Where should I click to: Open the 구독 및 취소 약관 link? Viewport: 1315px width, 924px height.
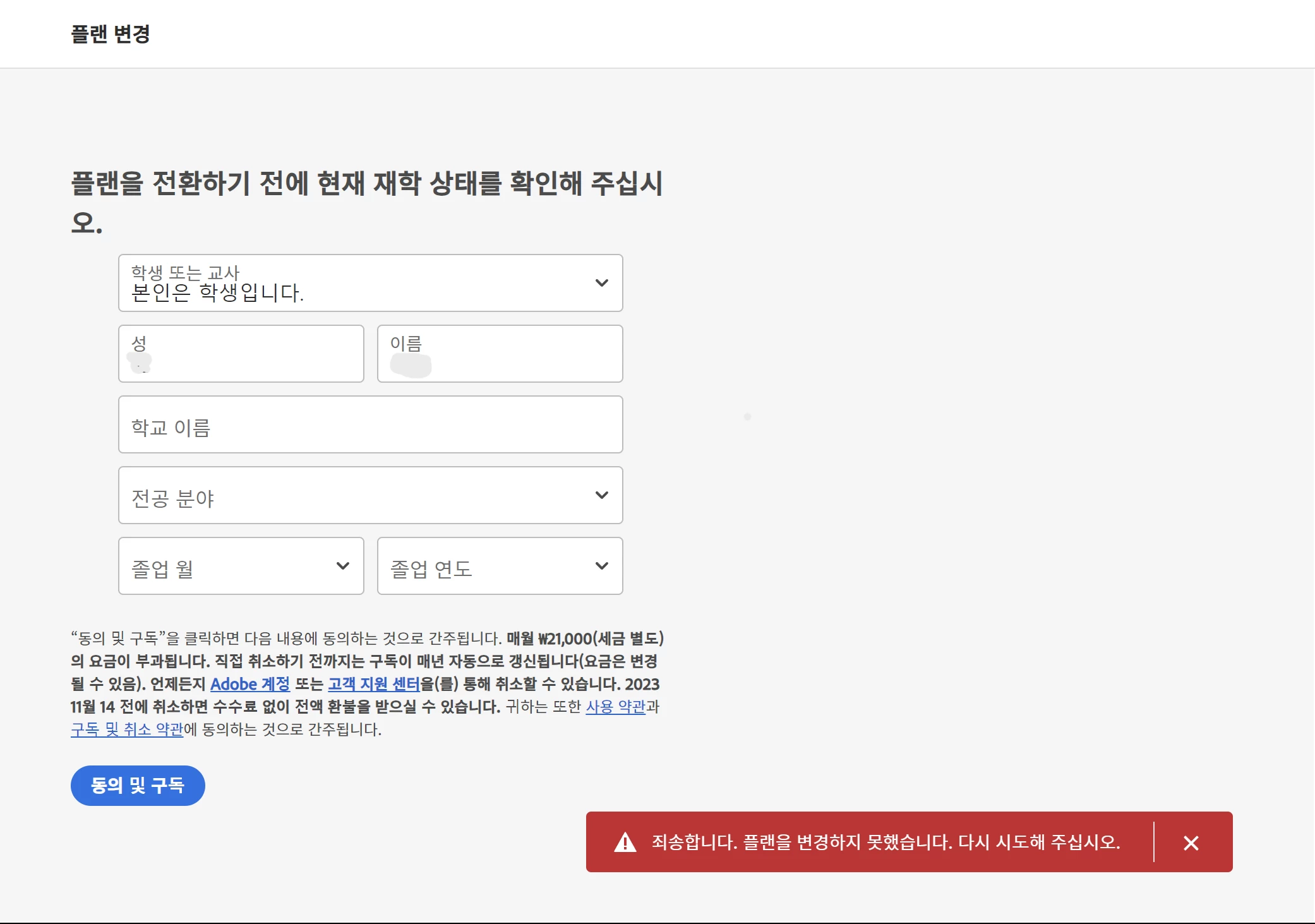[127, 729]
